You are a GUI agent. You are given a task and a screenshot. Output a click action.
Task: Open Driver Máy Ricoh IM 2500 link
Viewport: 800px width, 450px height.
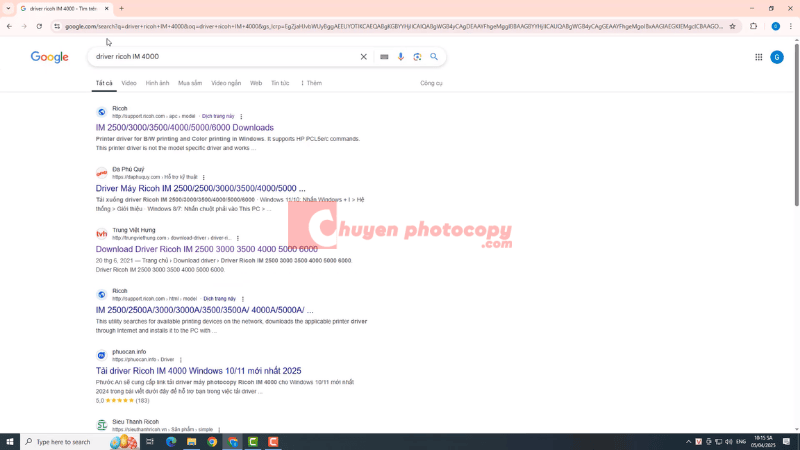201,188
